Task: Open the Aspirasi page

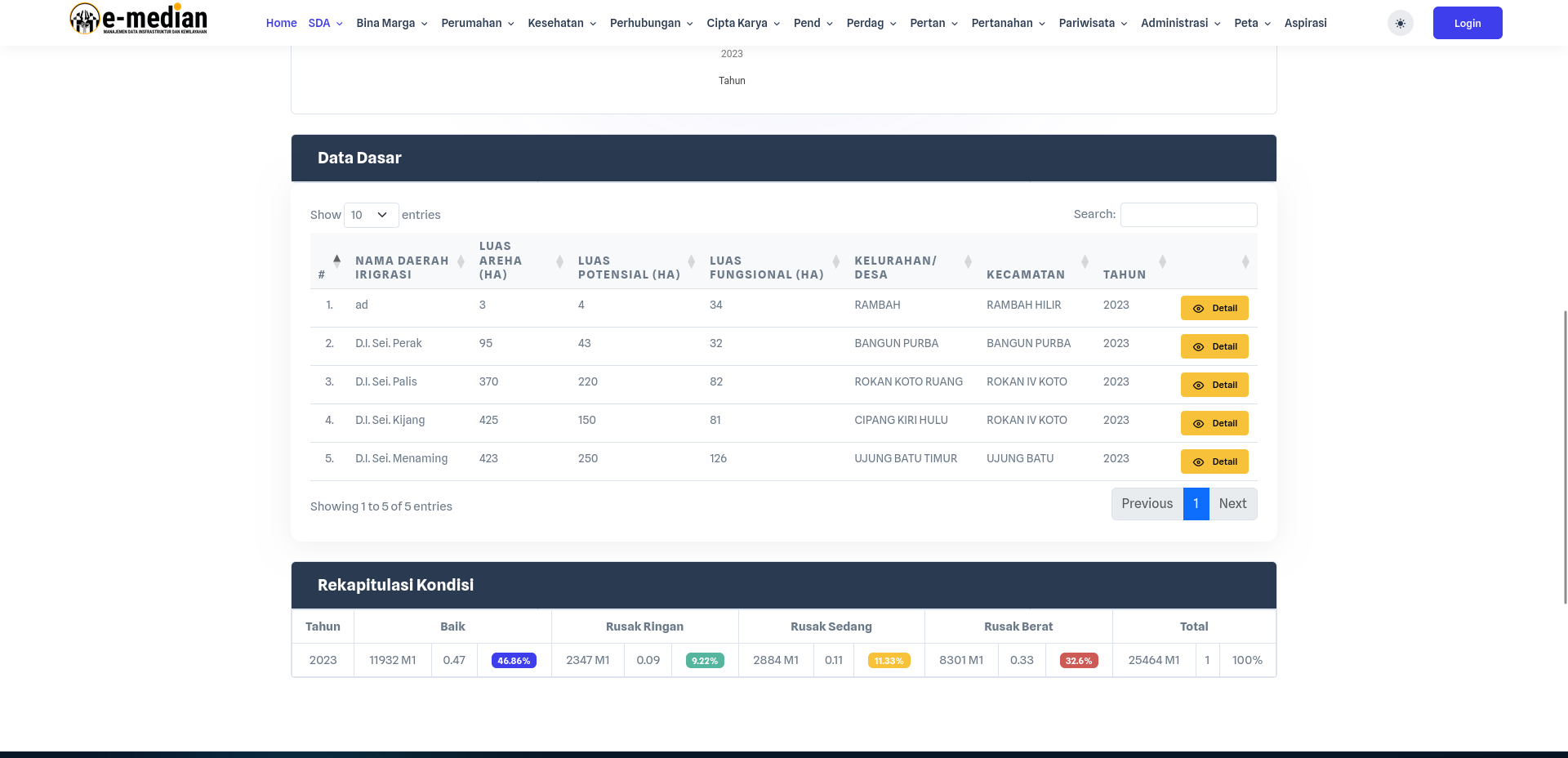Action: coord(1305,23)
